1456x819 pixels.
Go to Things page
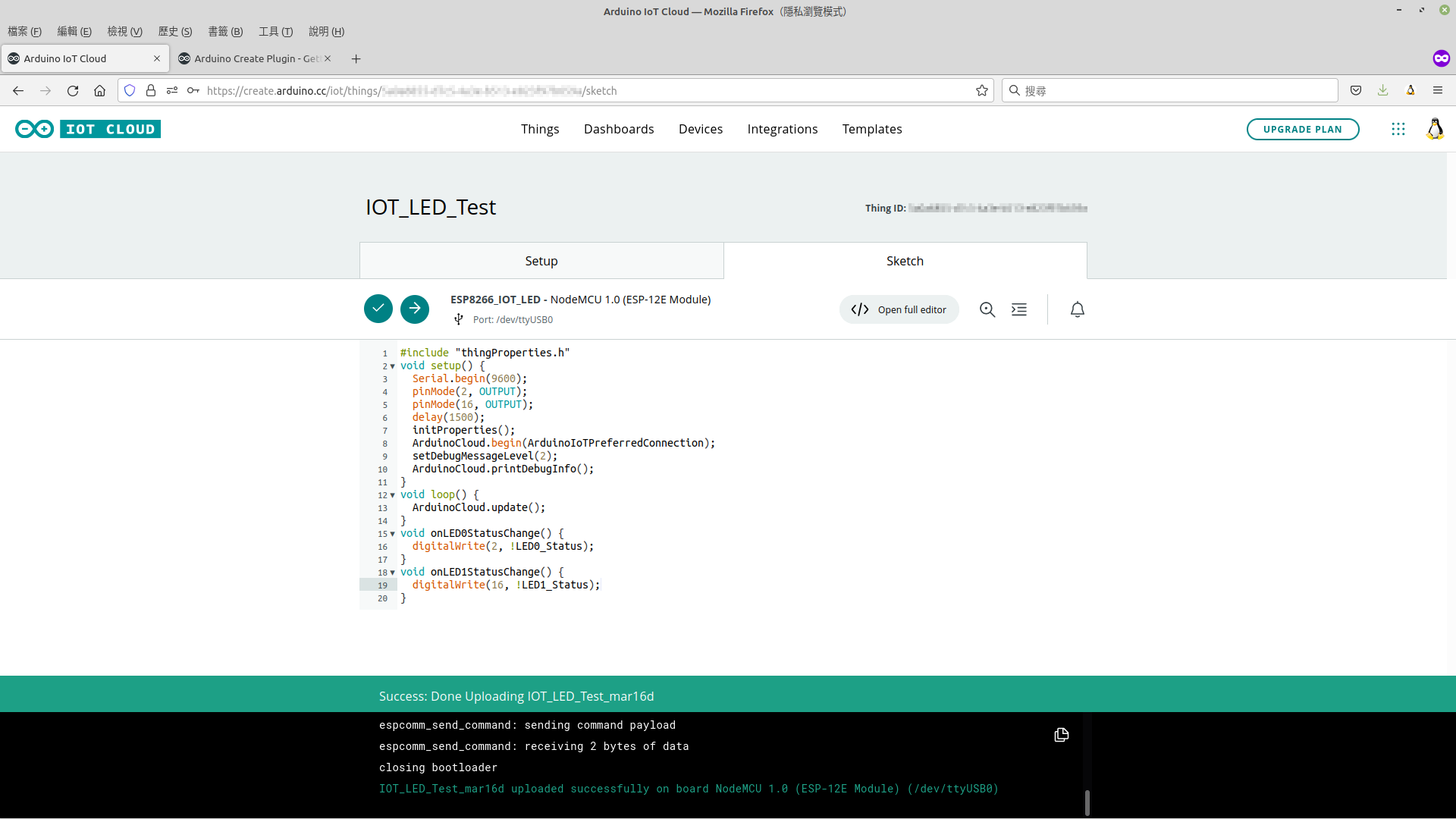tap(540, 129)
